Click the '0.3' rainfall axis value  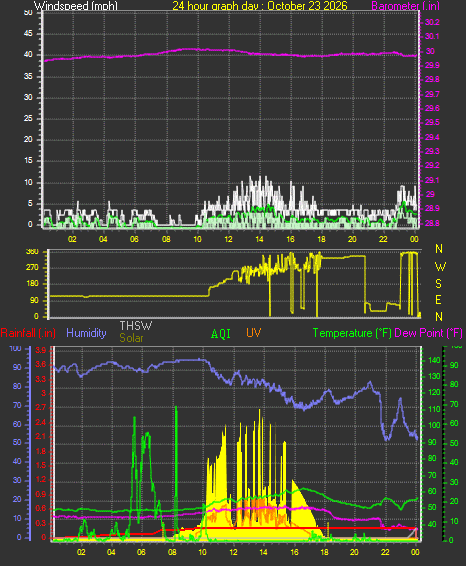[41, 523]
